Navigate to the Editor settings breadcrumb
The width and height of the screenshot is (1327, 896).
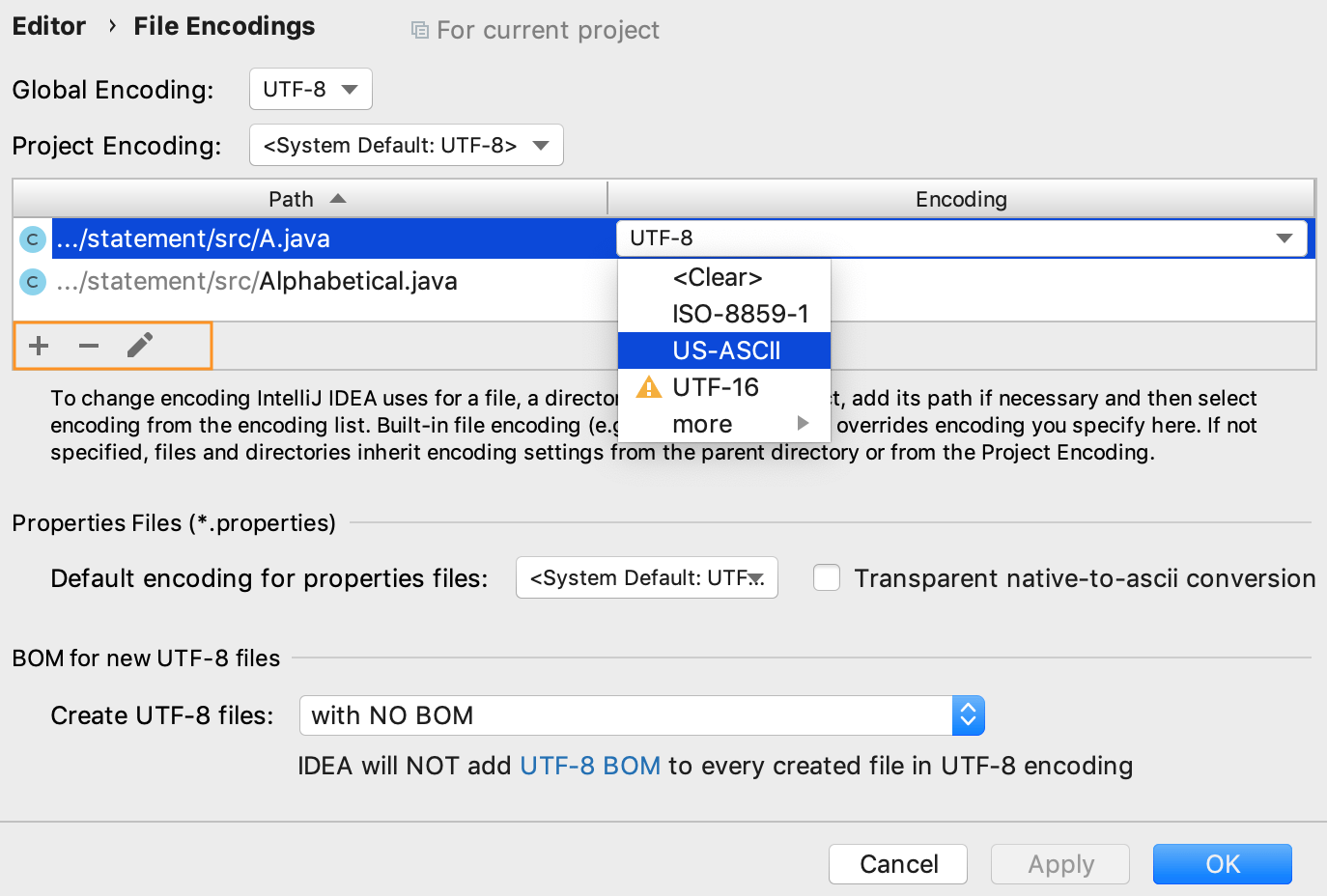(48, 26)
